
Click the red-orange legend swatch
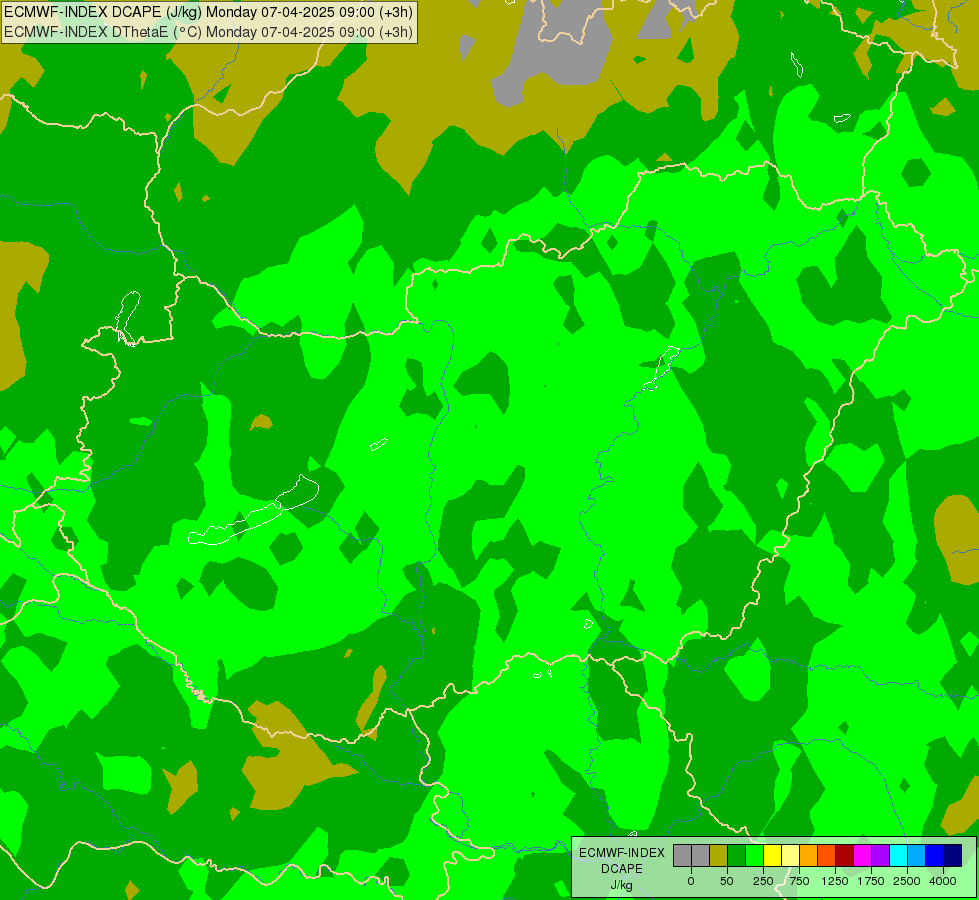[x=827, y=856]
